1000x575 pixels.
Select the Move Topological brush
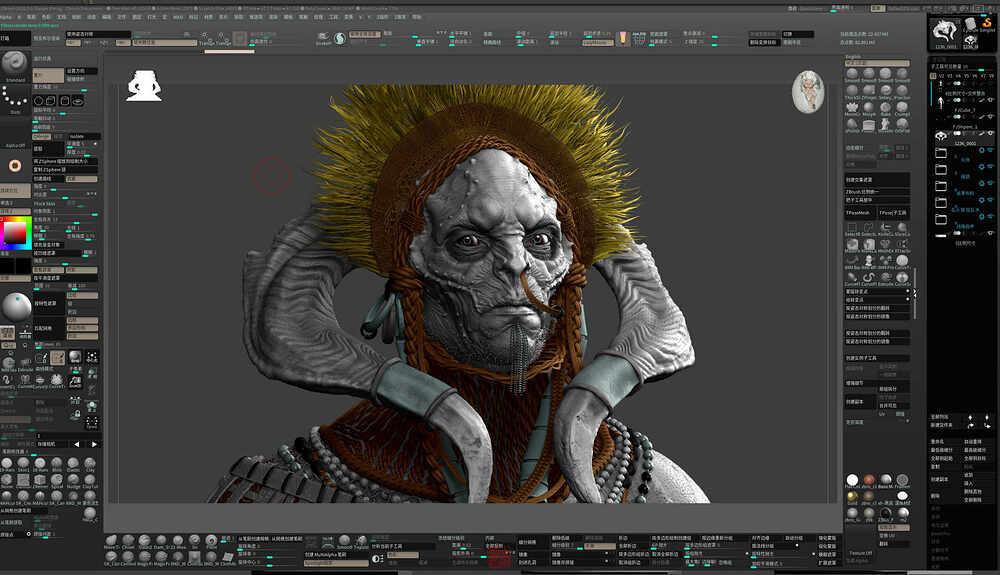(x=111, y=540)
